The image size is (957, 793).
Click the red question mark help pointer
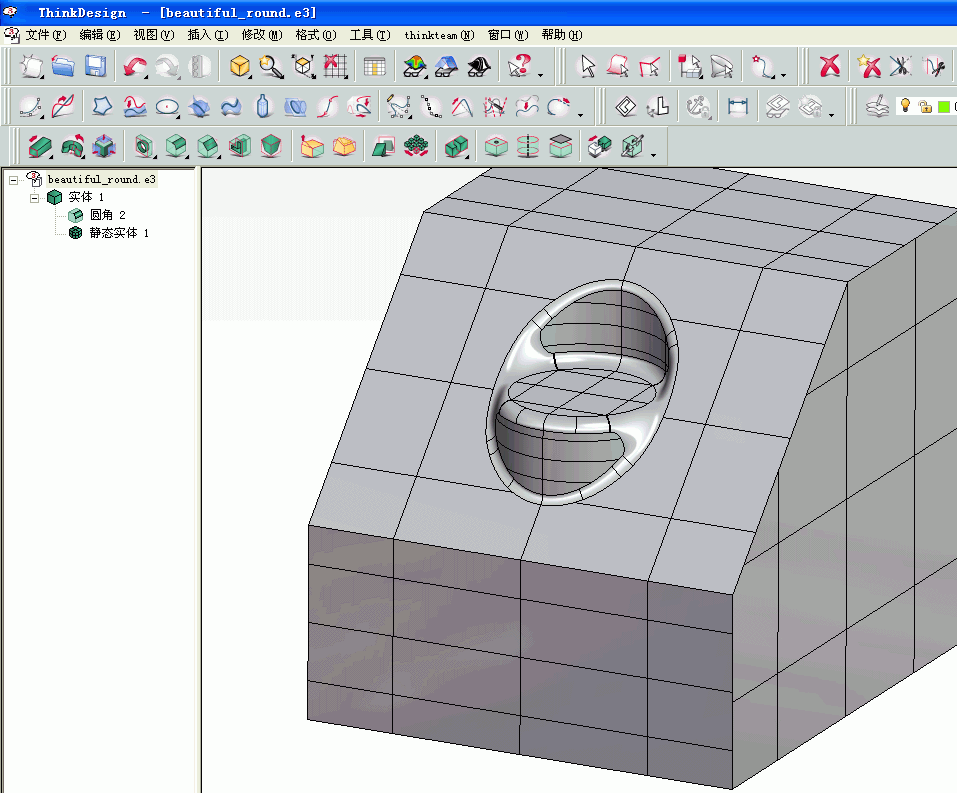(519, 66)
